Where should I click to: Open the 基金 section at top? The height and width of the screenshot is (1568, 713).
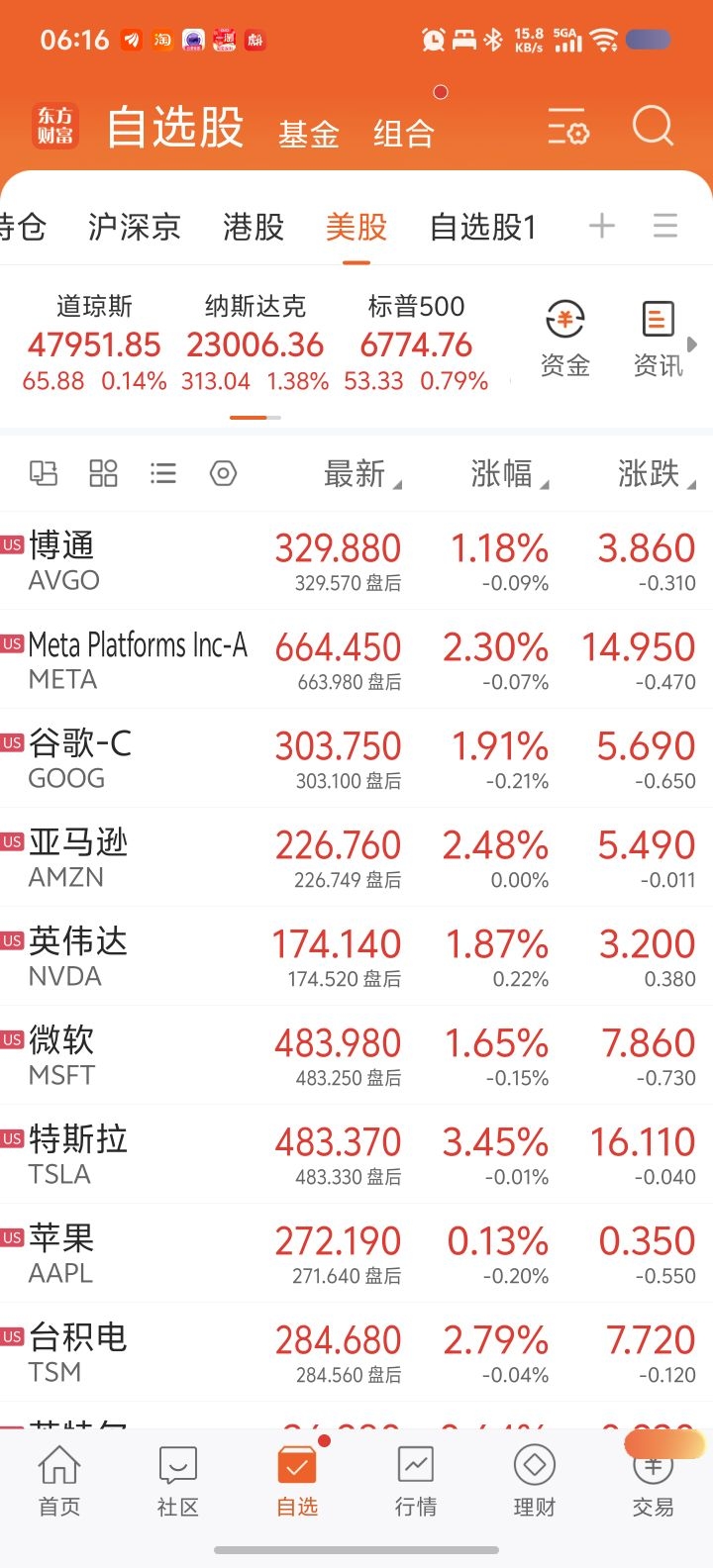[309, 133]
